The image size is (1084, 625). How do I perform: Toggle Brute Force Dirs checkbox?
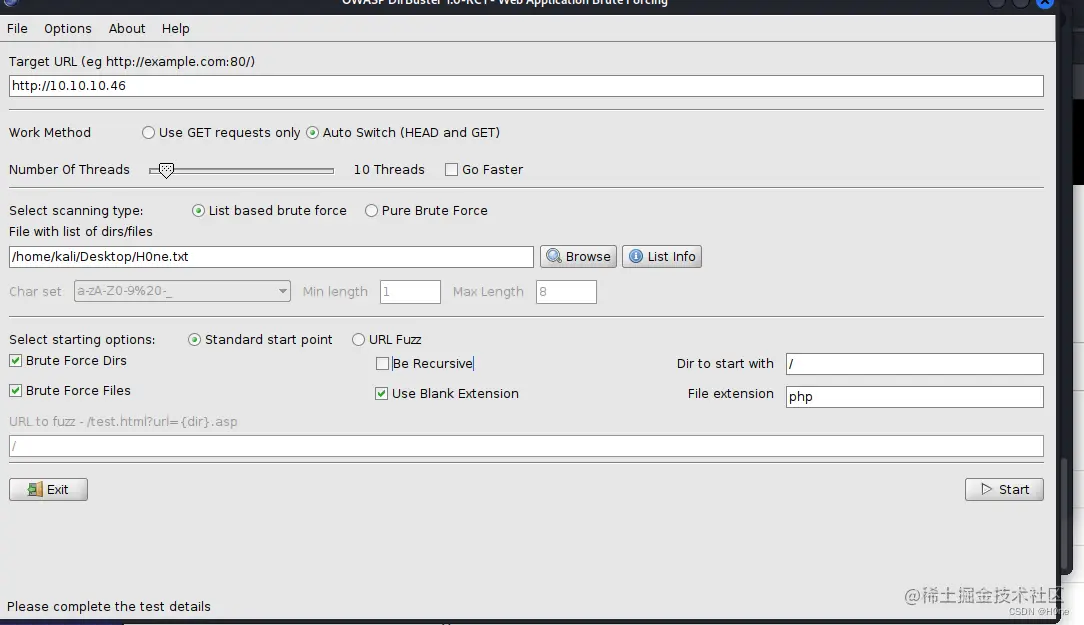15,360
